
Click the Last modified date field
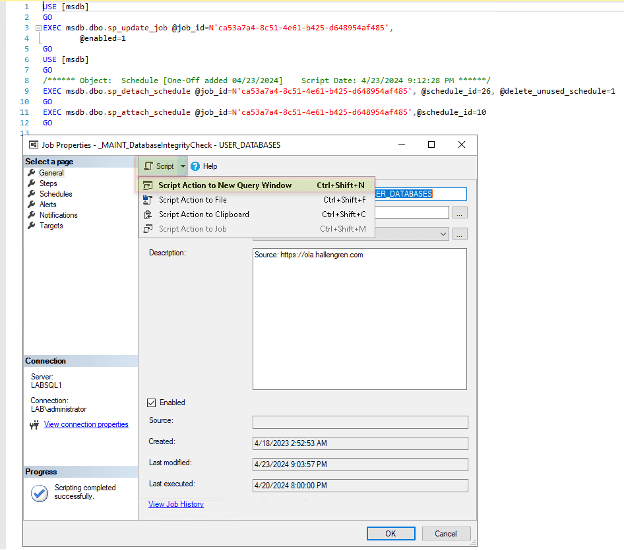pos(360,464)
